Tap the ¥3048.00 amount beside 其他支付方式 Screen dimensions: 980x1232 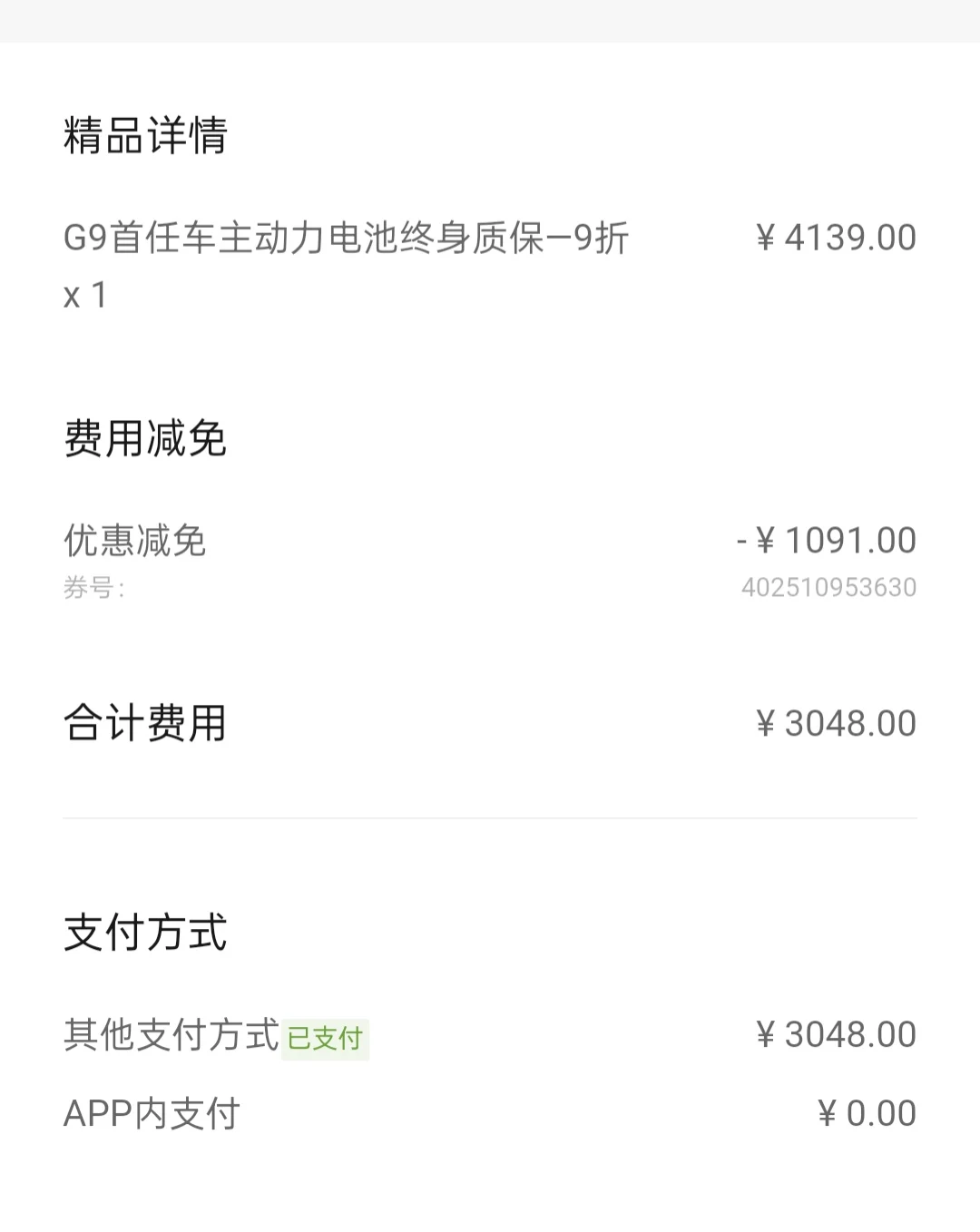pyautogui.click(x=836, y=1034)
